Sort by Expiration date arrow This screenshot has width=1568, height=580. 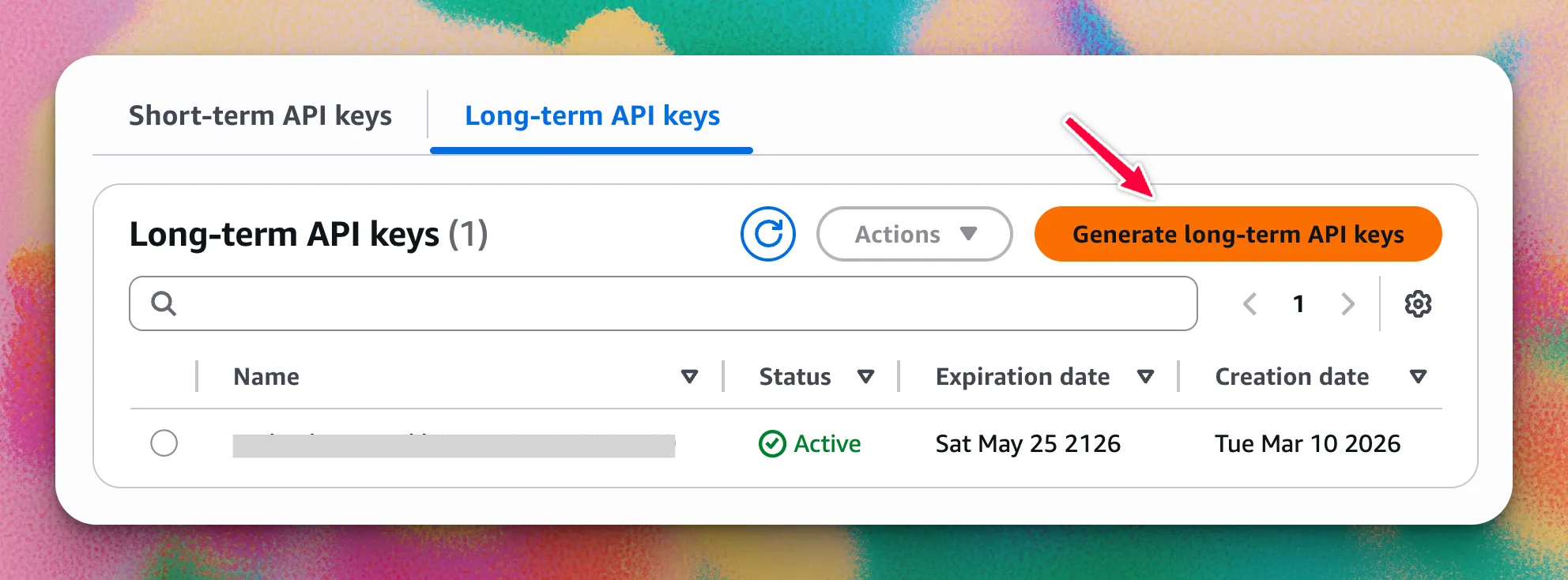click(1145, 377)
